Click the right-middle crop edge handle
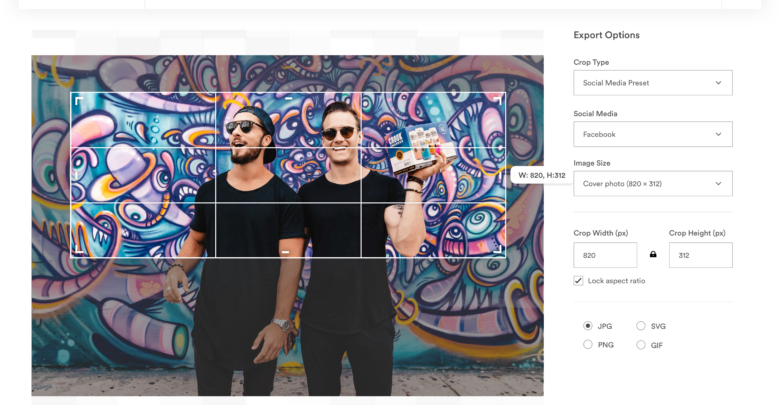 click(503, 175)
